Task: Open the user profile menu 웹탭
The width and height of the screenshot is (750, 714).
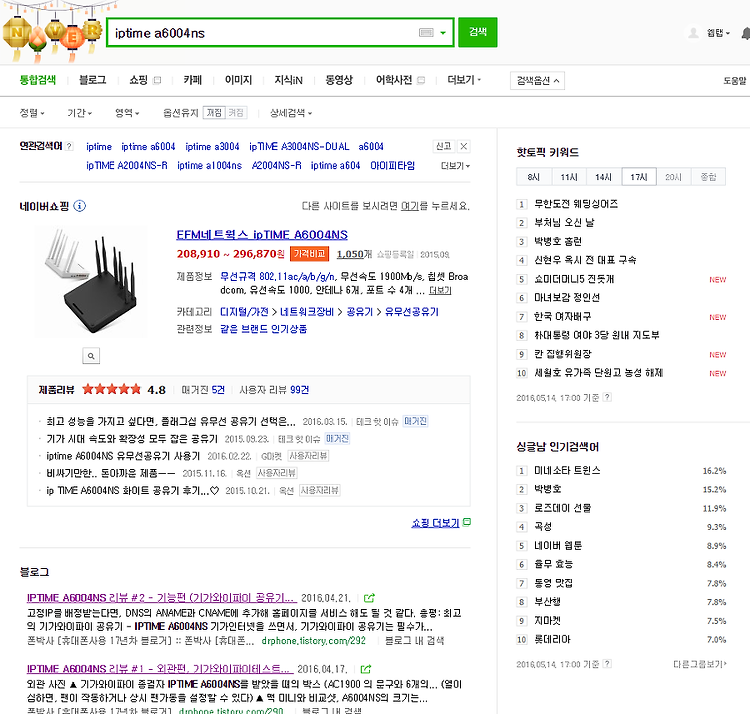Action: click(x=718, y=33)
